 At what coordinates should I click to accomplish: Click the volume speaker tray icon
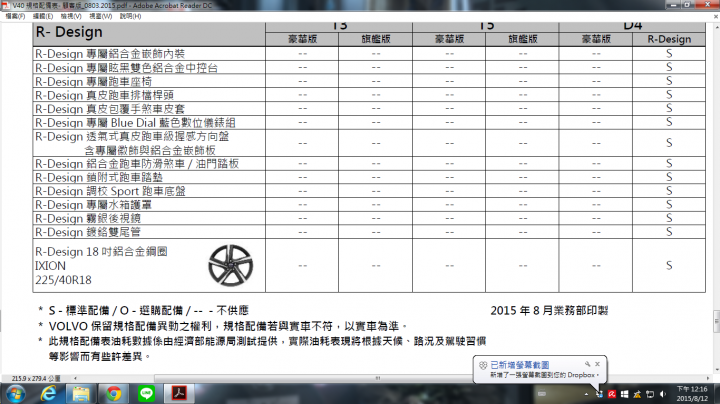(663, 394)
